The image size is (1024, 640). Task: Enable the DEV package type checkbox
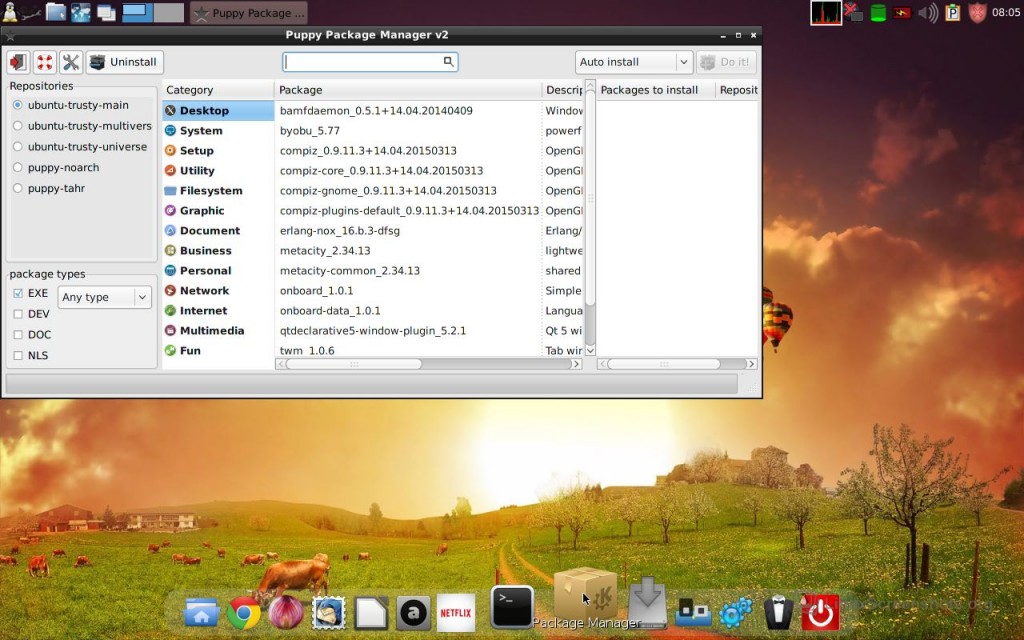click(18, 314)
